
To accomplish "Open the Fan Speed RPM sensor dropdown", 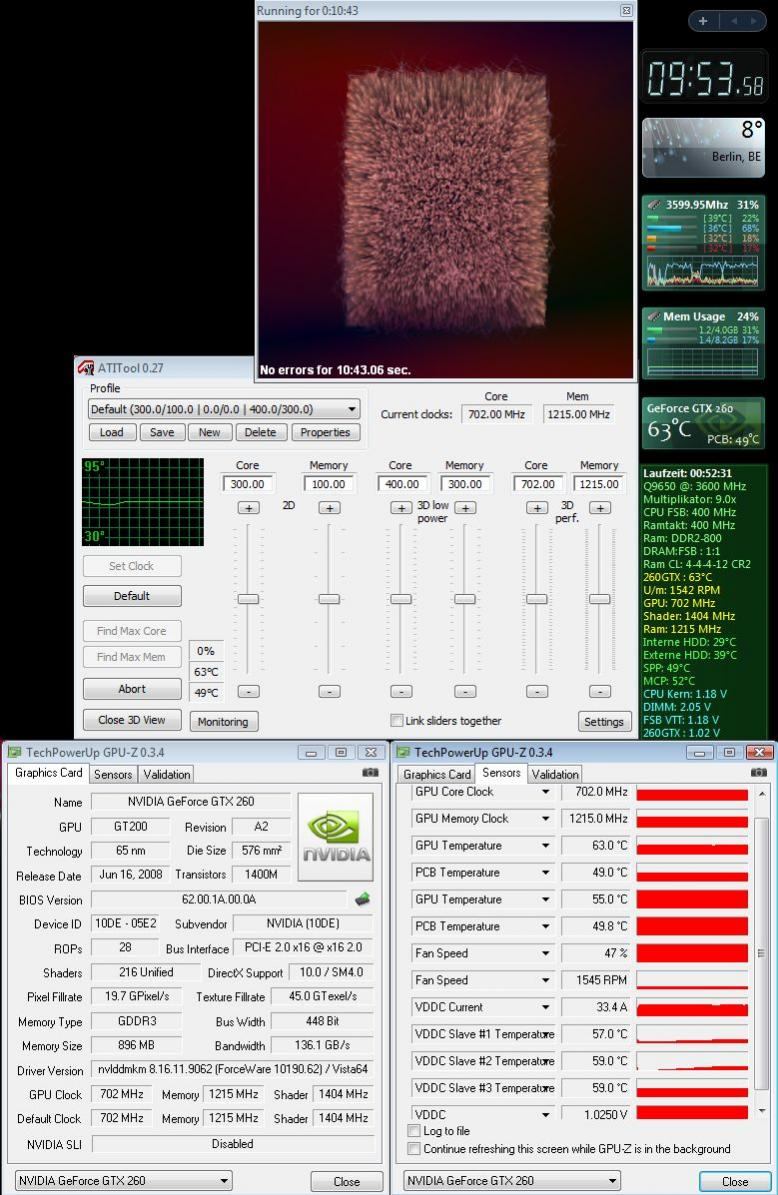I will pos(546,980).
